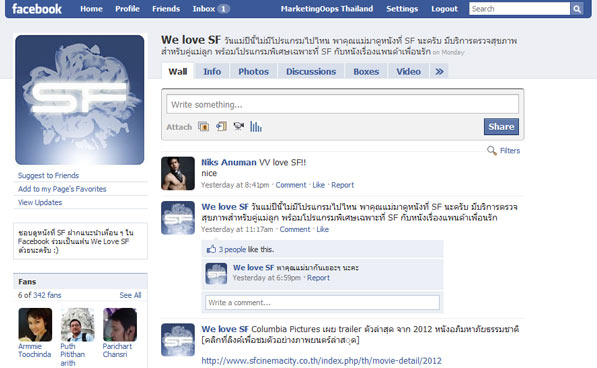See All fans link
Screen dimensions: 597x368
[x=130, y=295]
